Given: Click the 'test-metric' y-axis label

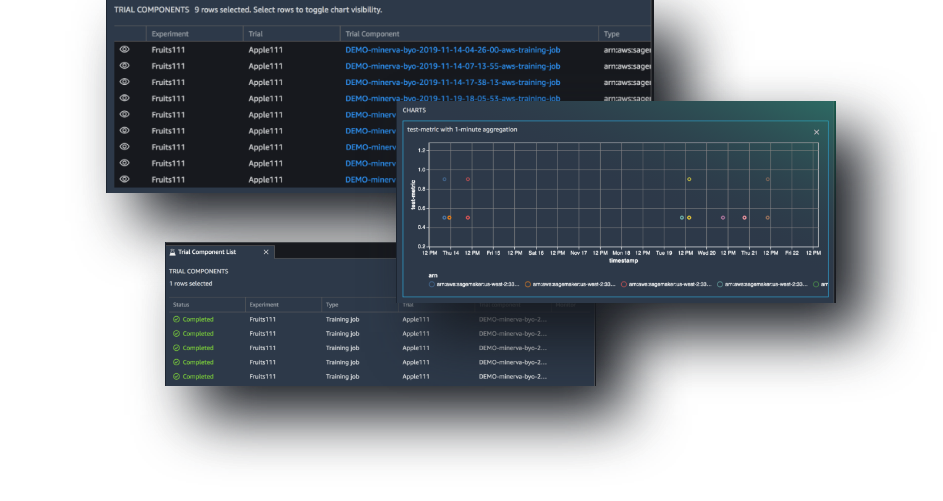Looking at the screenshot, I should (x=413, y=195).
